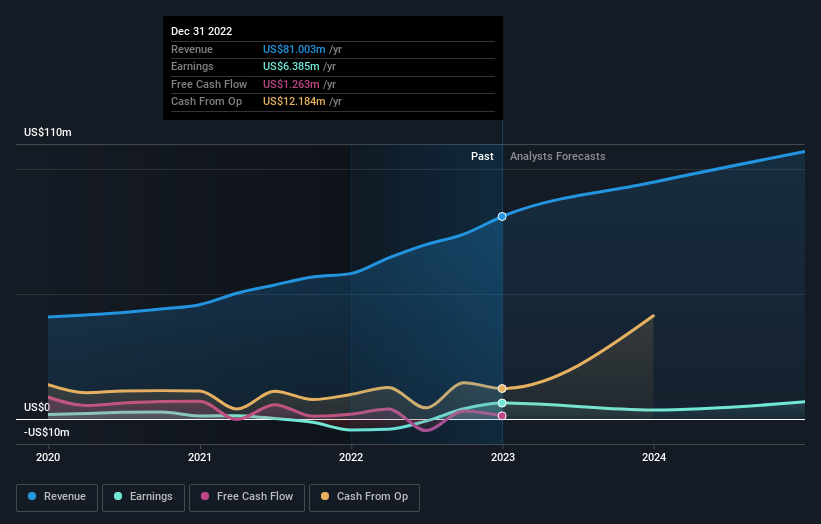This screenshot has width=821, height=524.
Task: Click the Past label
Action: 482,157
